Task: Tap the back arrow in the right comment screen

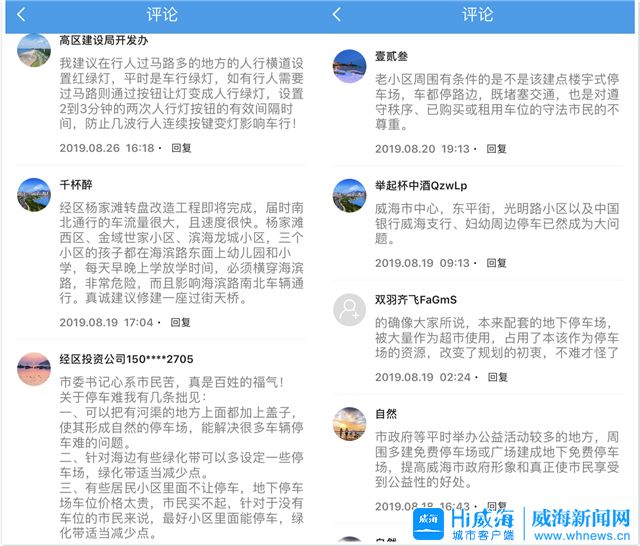Action: (337, 15)
